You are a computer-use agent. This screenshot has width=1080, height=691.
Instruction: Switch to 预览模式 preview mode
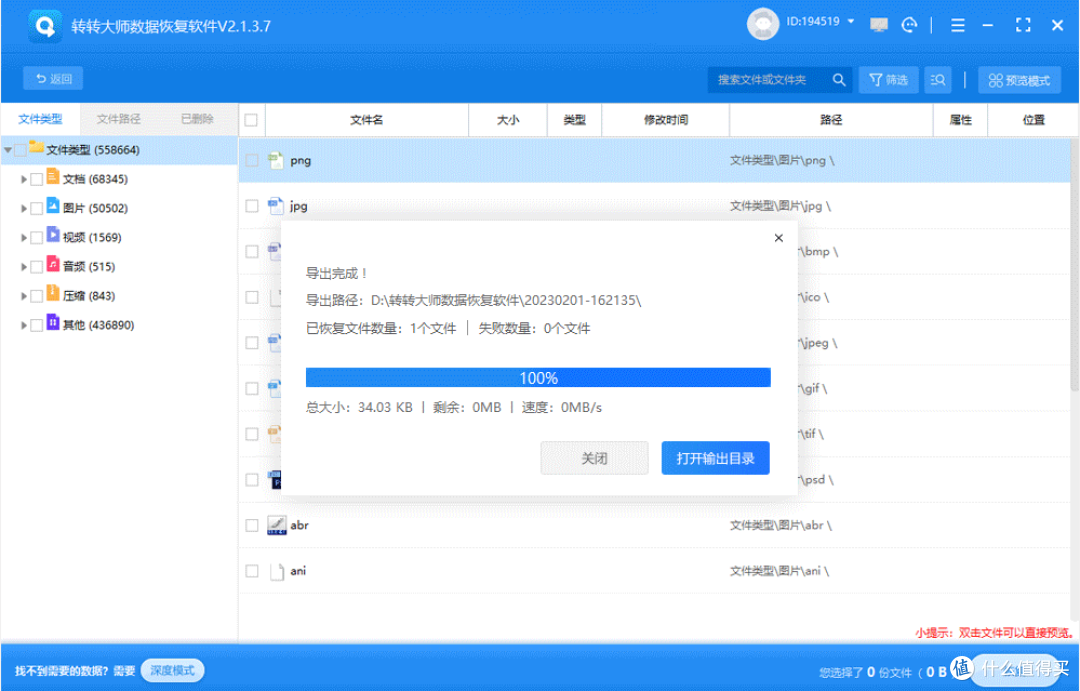click(1019, 80)
